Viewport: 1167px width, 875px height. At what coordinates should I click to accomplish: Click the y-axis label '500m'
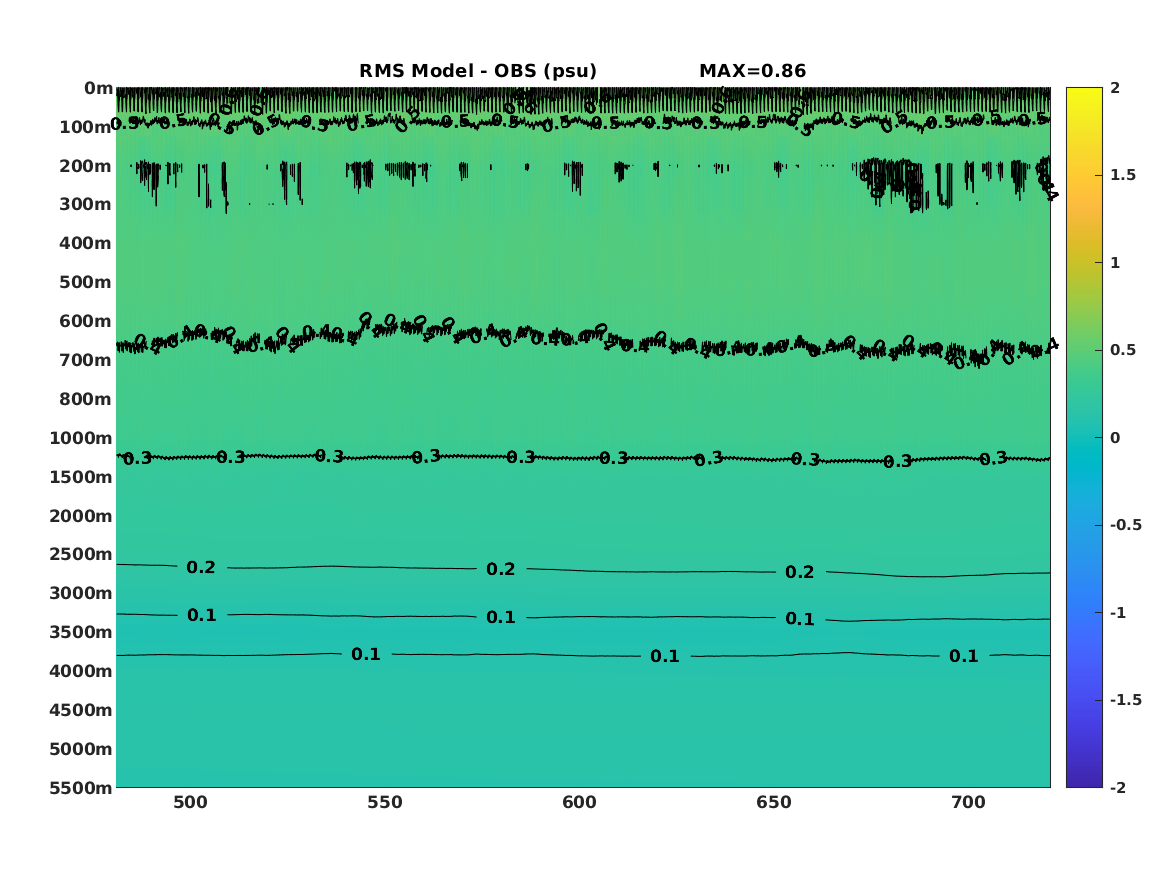pos(86,283)
